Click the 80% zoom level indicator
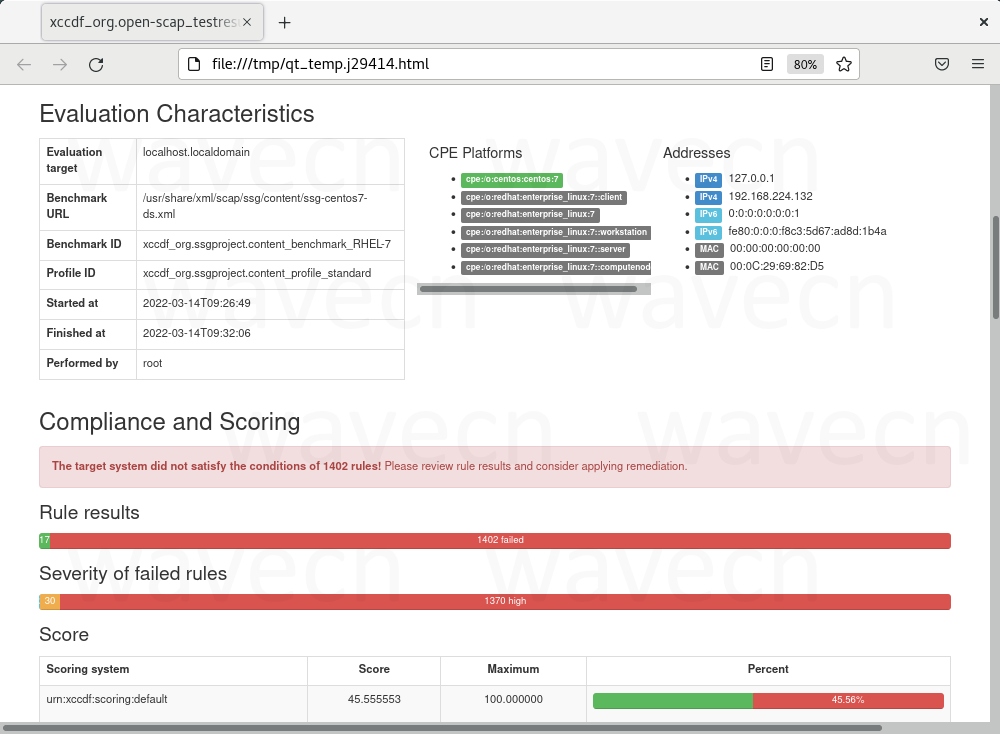 (x=805, y=64)
